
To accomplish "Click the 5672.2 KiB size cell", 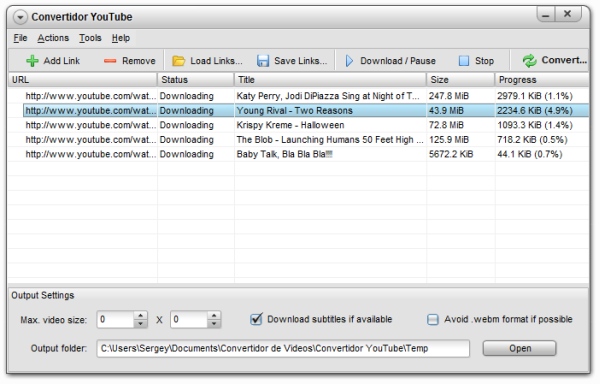I will pos(451,154).
